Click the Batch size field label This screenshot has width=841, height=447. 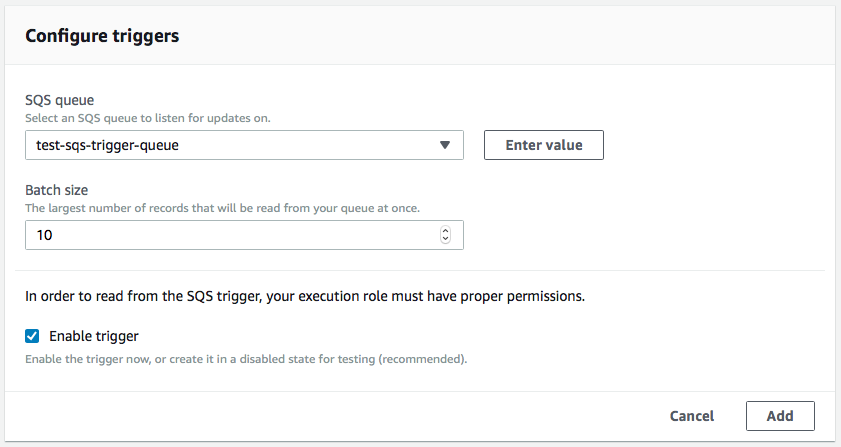(x=56, y=190)
